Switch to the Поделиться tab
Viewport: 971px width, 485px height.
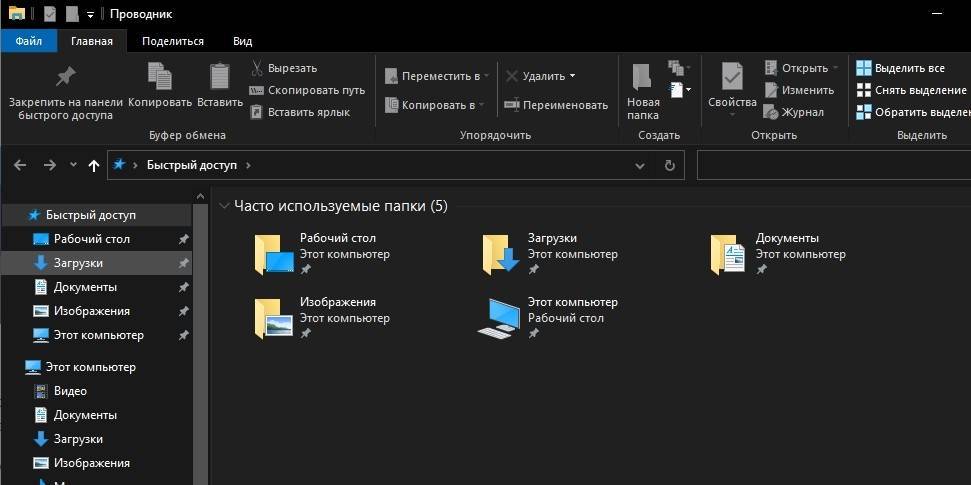[173, 42]
